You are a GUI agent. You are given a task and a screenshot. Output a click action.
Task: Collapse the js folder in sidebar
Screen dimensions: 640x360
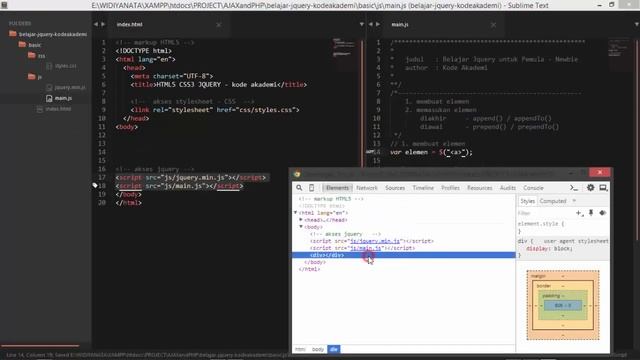coord(32,76)
